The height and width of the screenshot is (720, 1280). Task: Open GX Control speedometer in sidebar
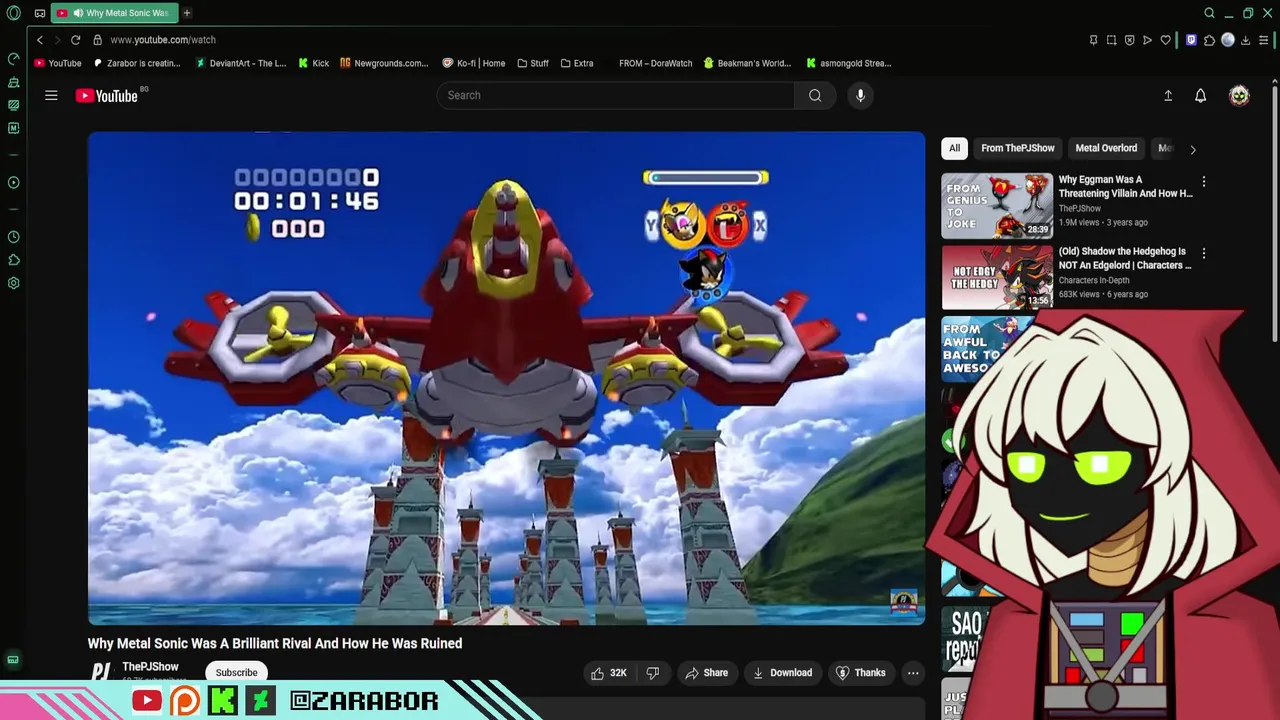tap(13, 59)
